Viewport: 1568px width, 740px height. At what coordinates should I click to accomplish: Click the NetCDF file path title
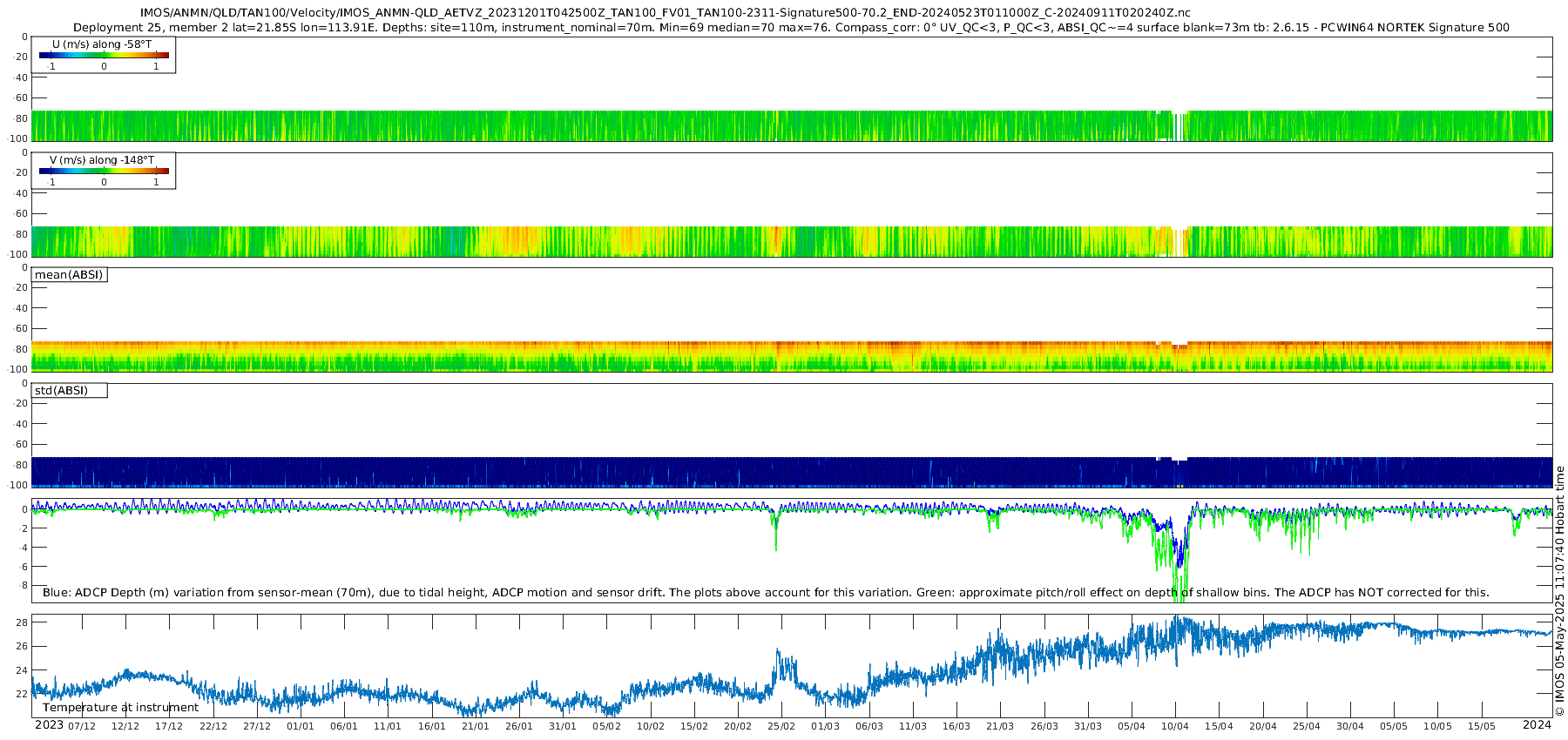click(x=665, y=13)
